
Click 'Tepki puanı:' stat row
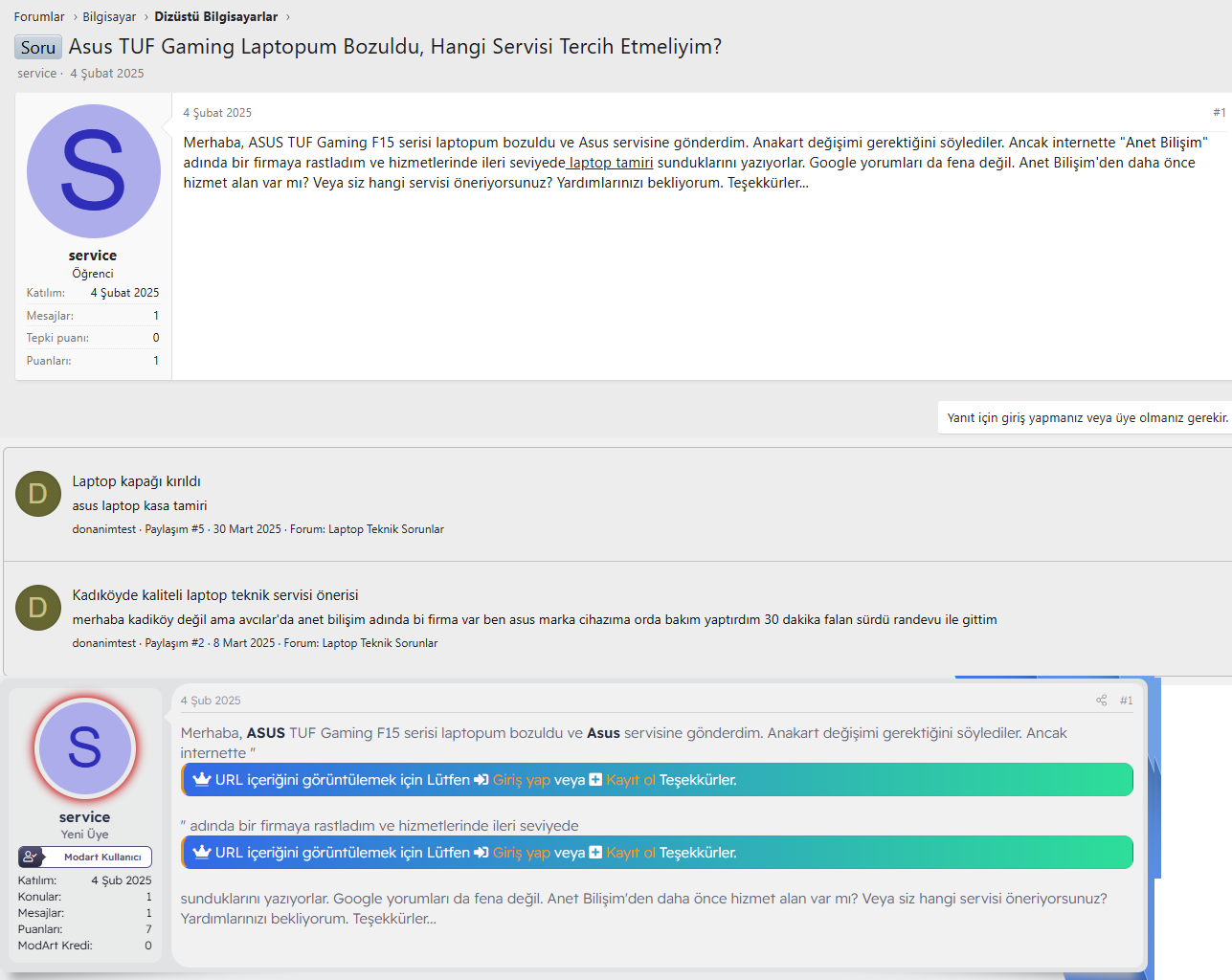point(93,338)
